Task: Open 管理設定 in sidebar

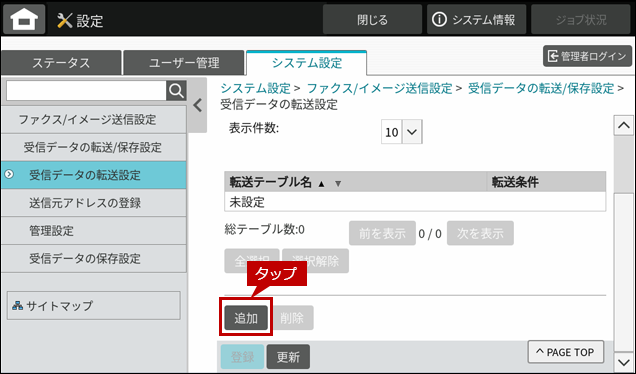Action: click(94, 231)
